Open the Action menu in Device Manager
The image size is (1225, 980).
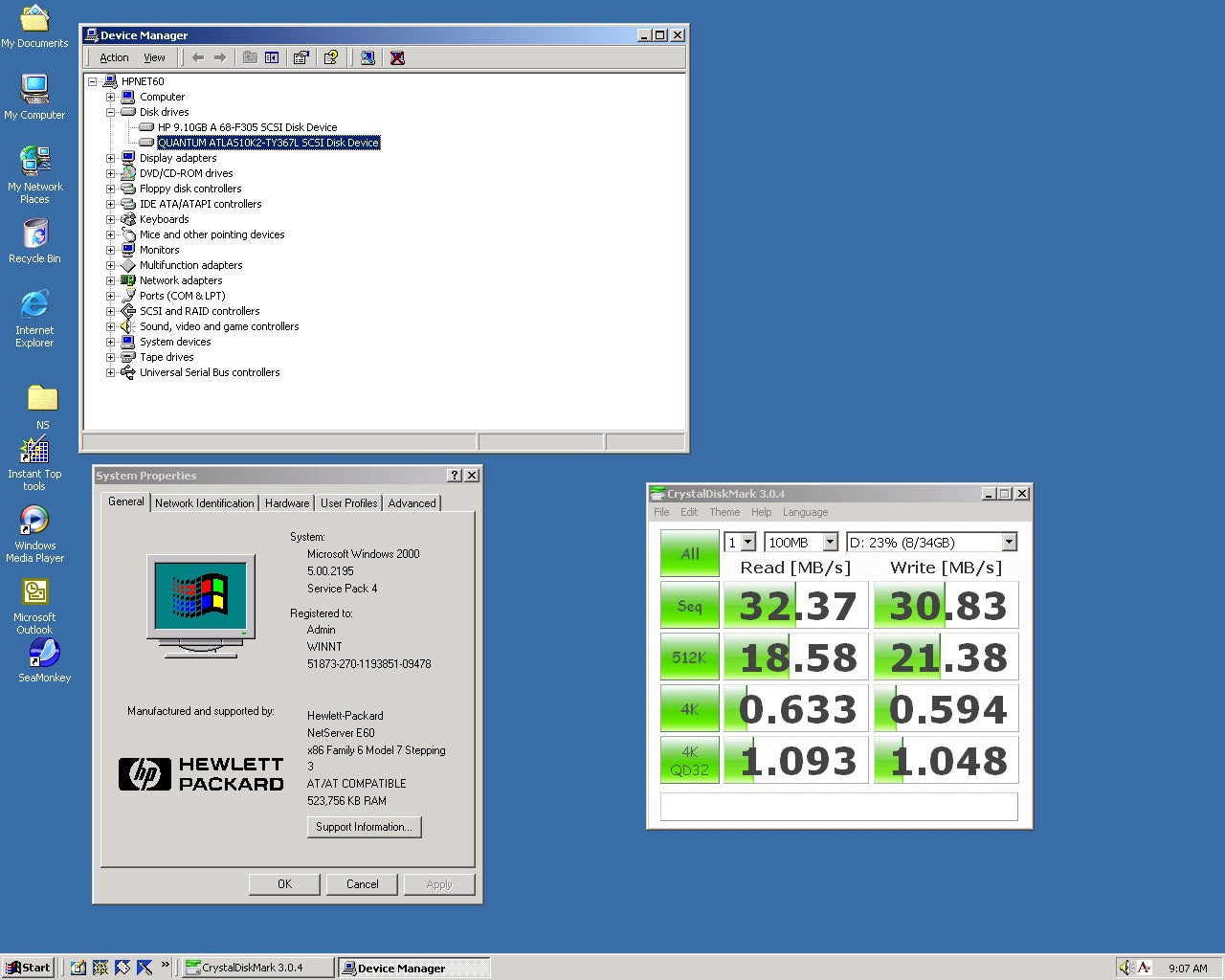click(114, 57)
